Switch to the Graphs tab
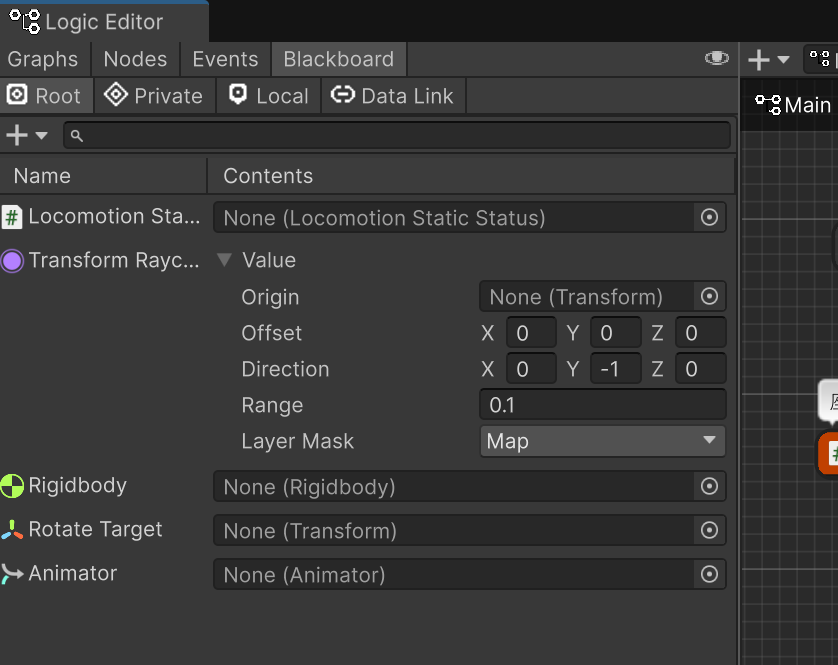 [x=43, y=59]
